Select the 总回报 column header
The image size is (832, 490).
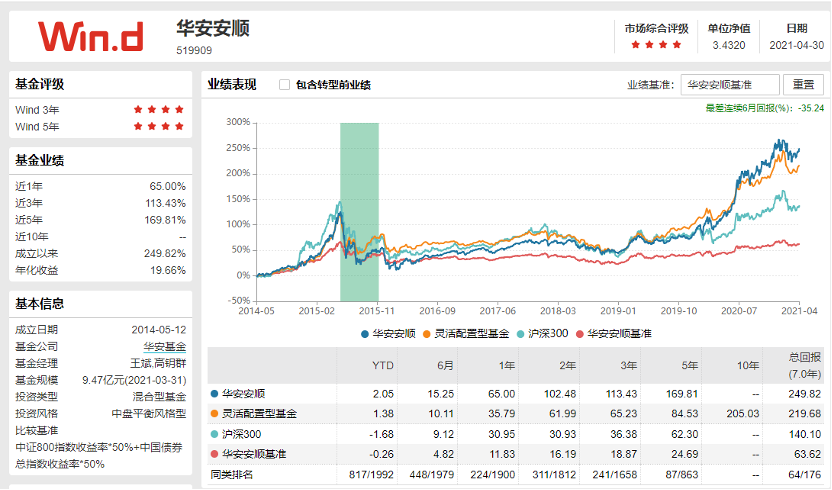coord(804,365)
